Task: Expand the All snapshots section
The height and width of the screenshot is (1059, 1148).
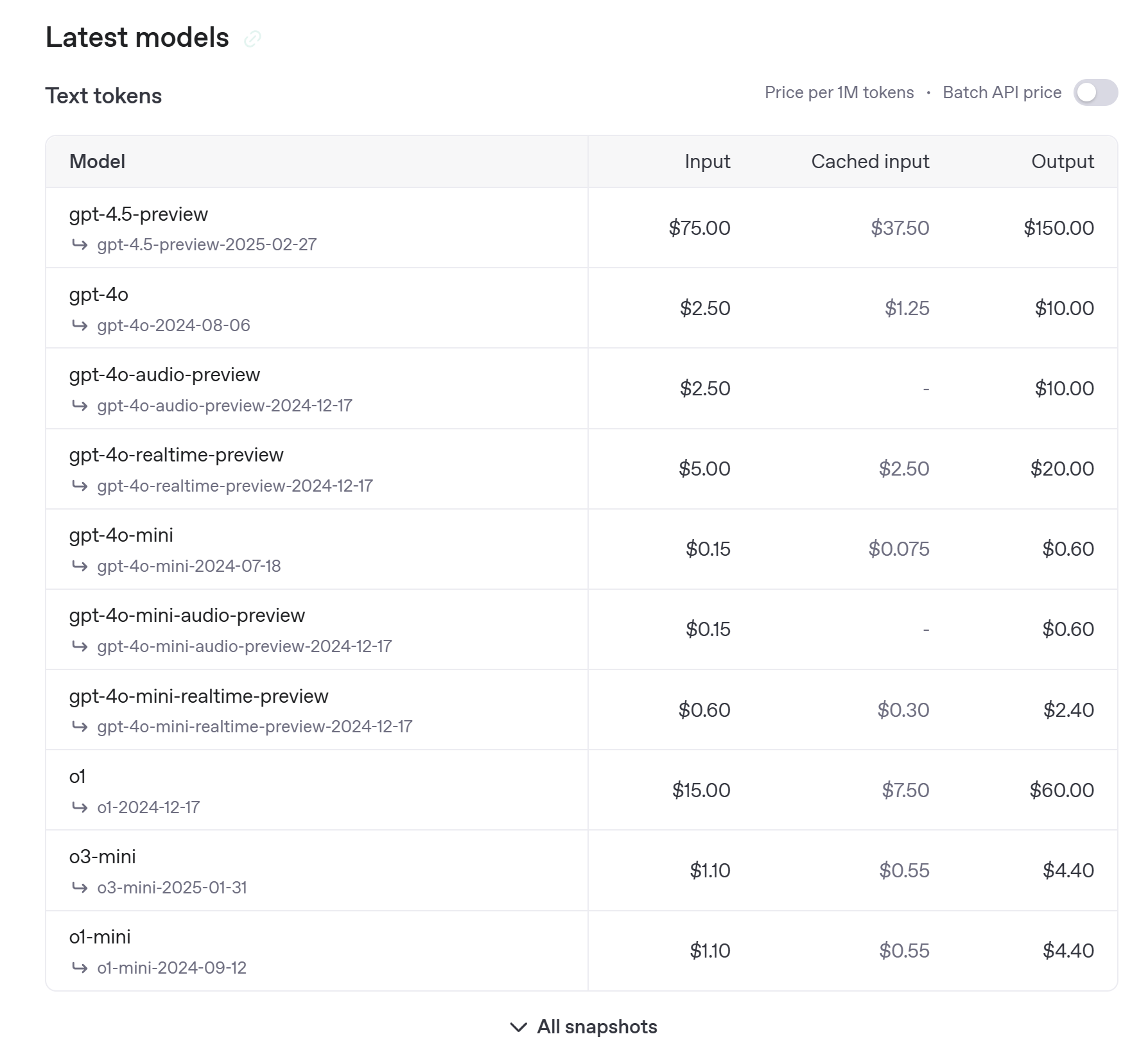Action: coord(583,1026)
